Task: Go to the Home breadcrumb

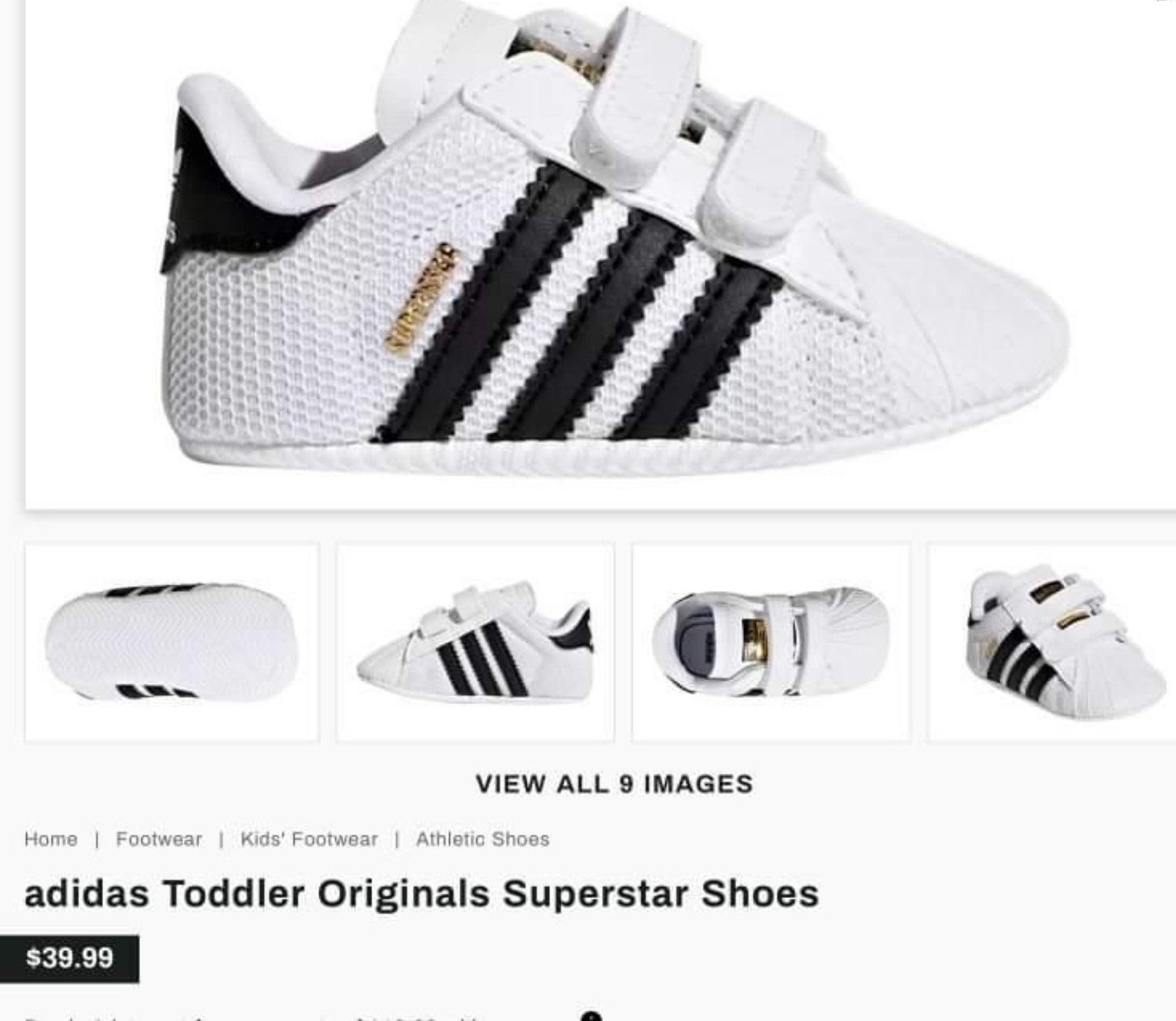Action: coord(51,839)
